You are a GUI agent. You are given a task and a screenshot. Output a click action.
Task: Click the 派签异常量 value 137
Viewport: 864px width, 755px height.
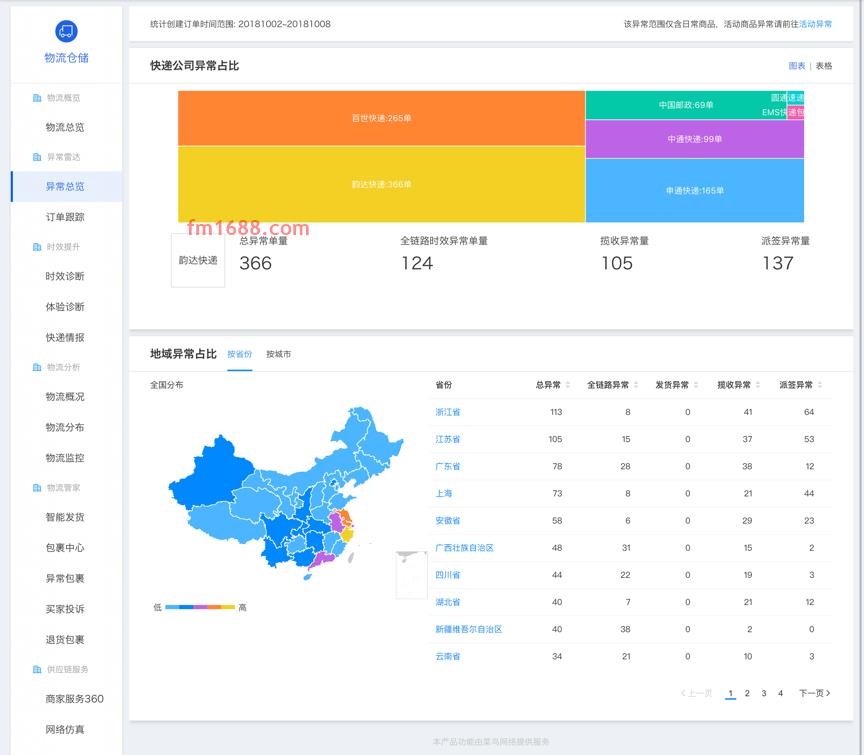[x=777, y=263]
